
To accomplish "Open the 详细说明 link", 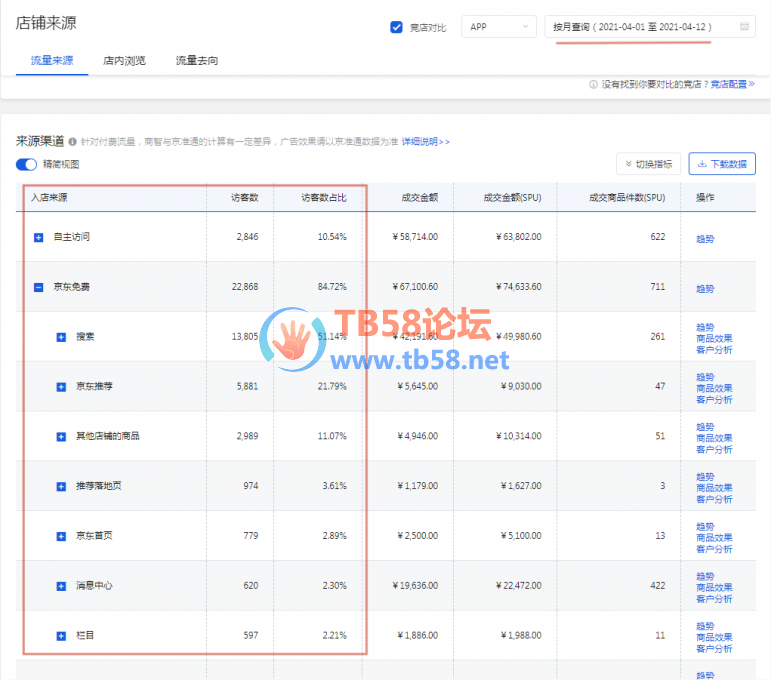I will click(425, 142).
